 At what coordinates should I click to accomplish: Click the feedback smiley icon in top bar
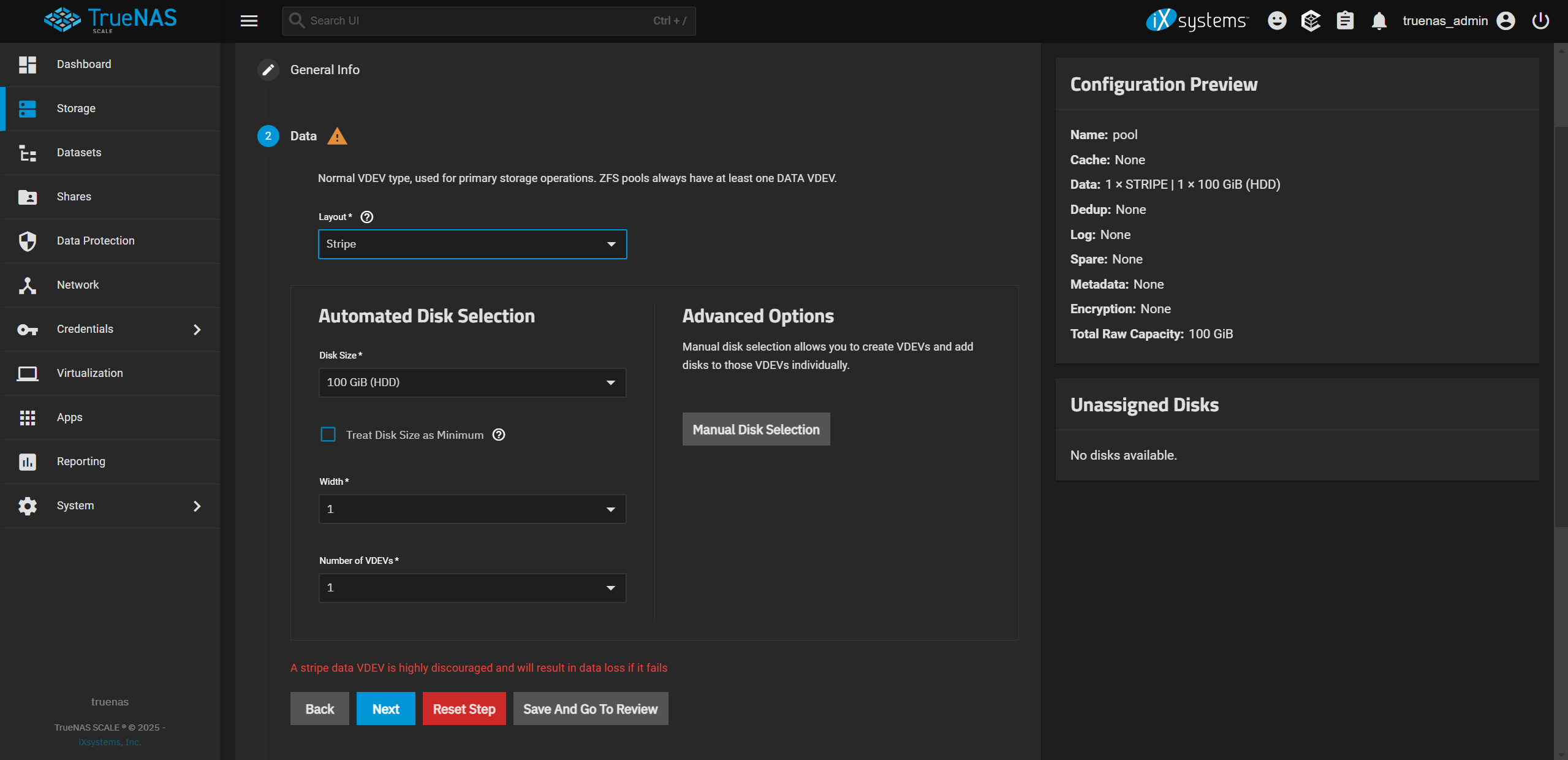coord(1277,20)
